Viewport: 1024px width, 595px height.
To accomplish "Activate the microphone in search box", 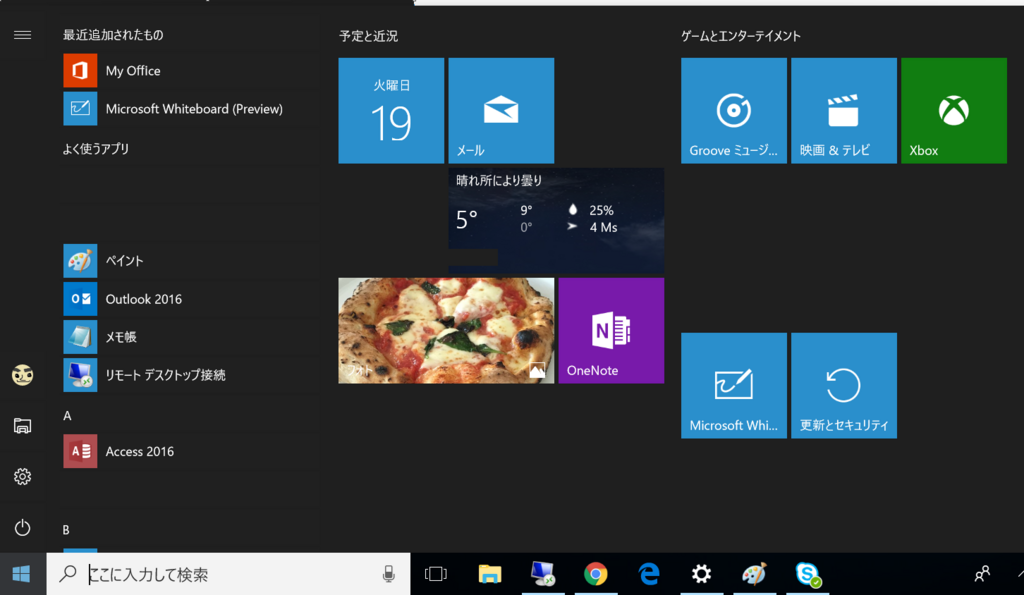I will [x=389, y=574].
